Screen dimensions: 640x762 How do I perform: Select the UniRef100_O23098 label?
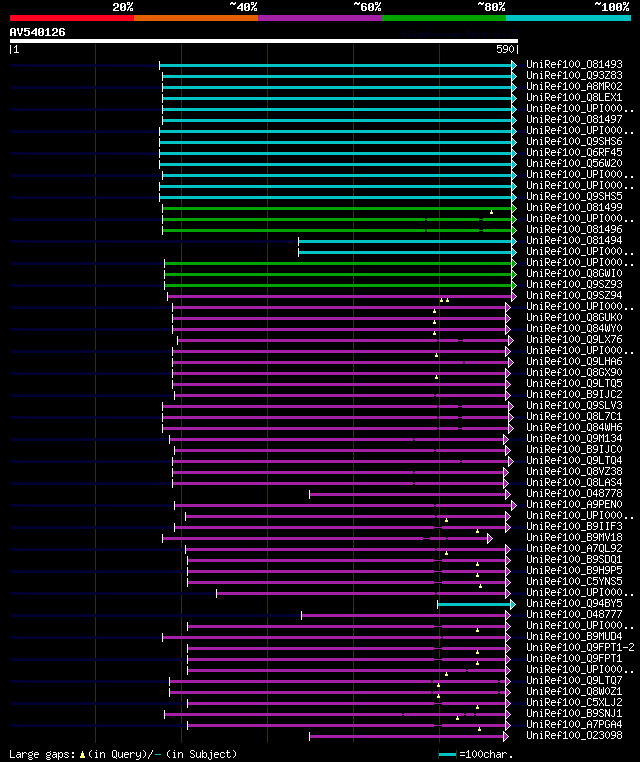point(574,735)
